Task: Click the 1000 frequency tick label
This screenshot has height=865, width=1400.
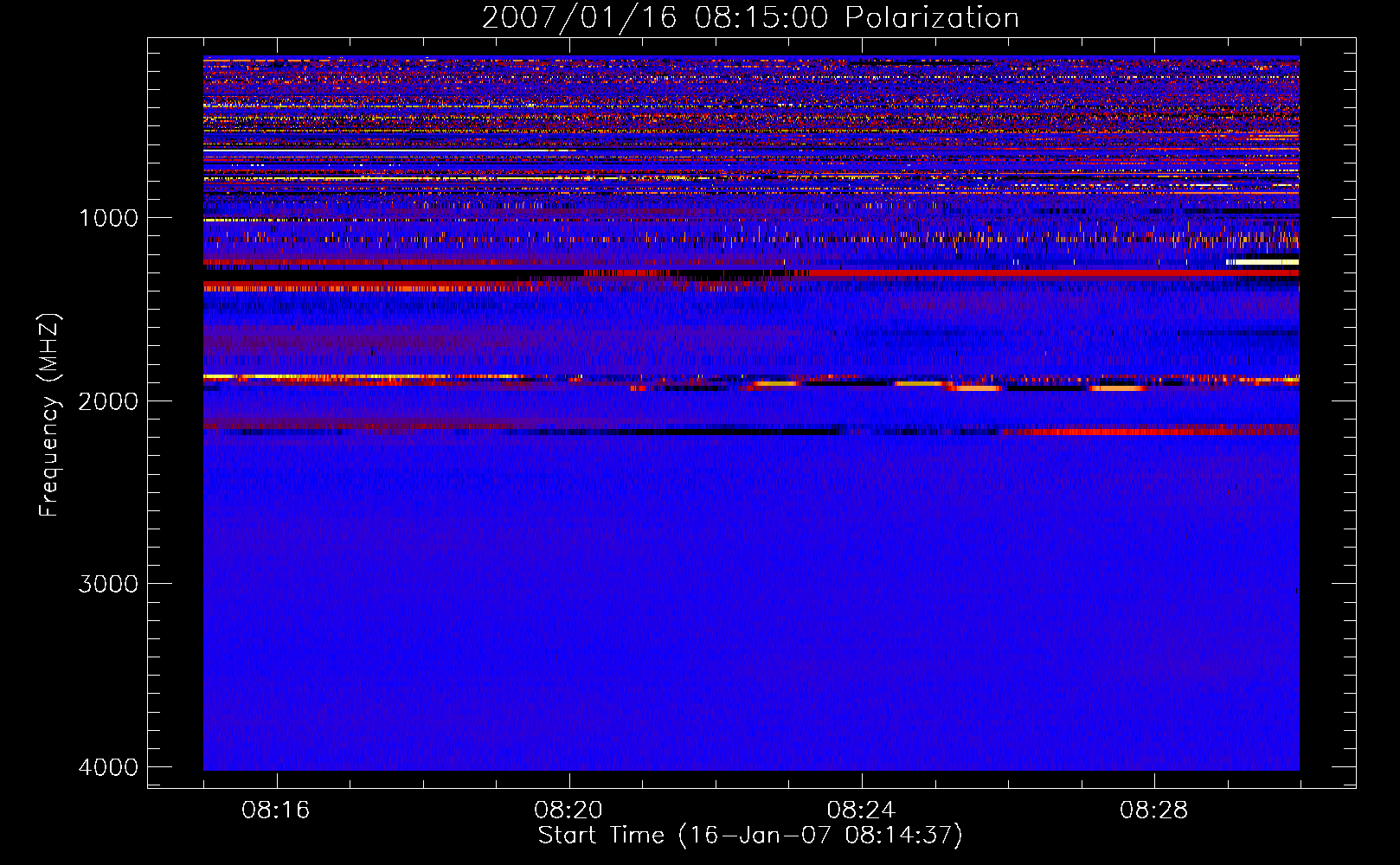Action: point(108,217)
